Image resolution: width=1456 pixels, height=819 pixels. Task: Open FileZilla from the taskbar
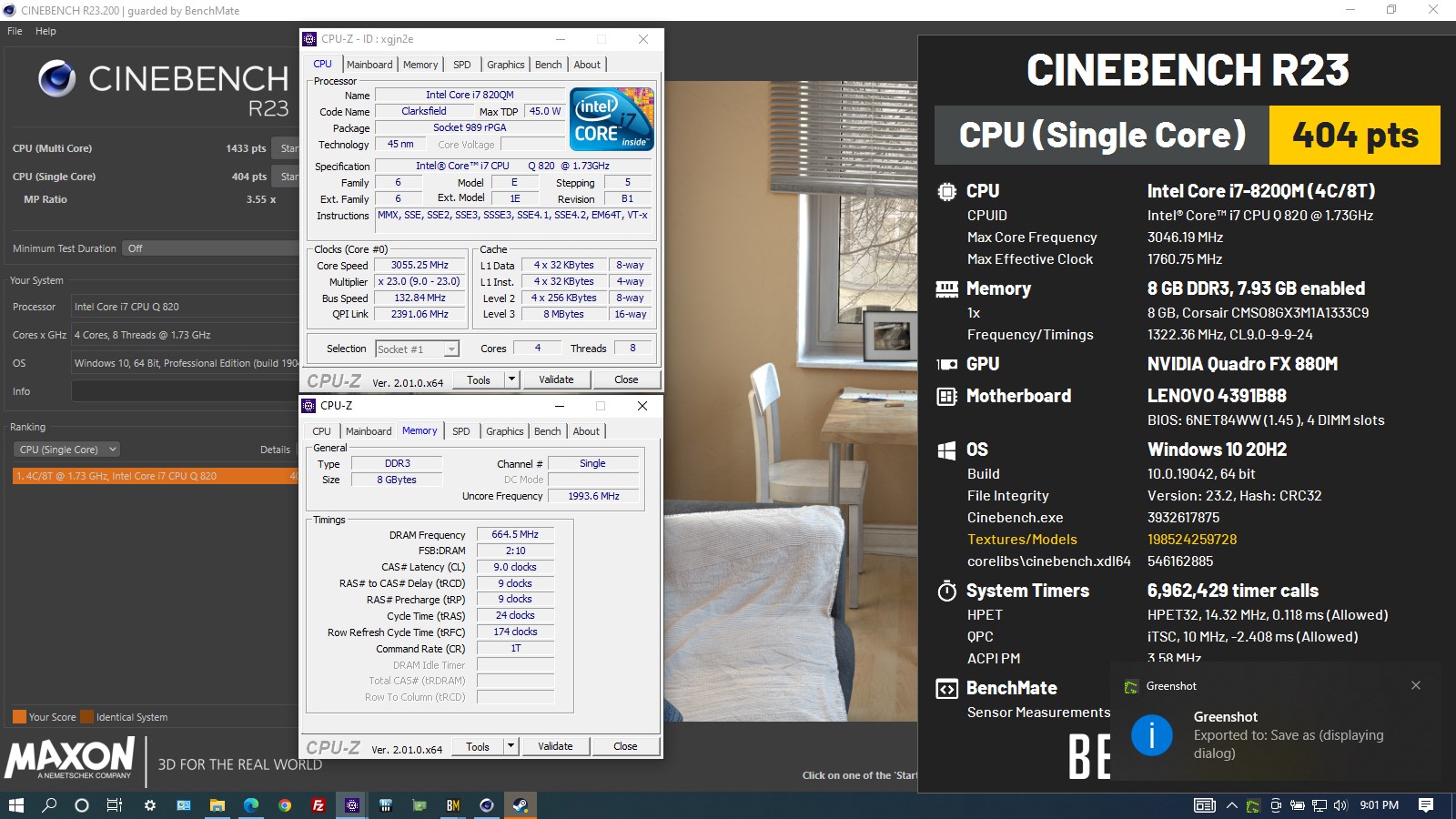coord(318,805)
